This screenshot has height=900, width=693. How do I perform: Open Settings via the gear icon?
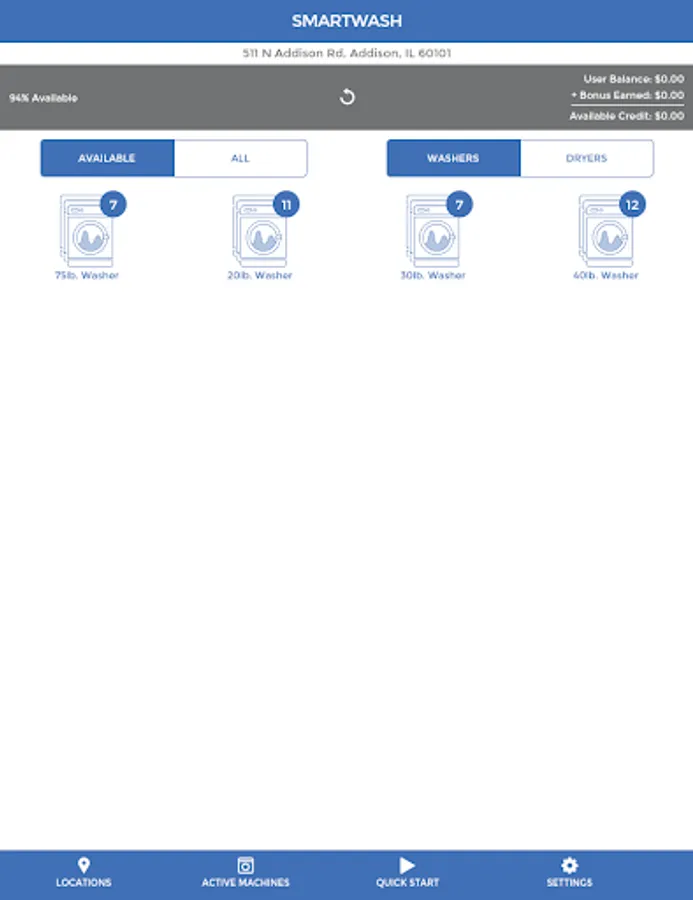coord(570,872)
